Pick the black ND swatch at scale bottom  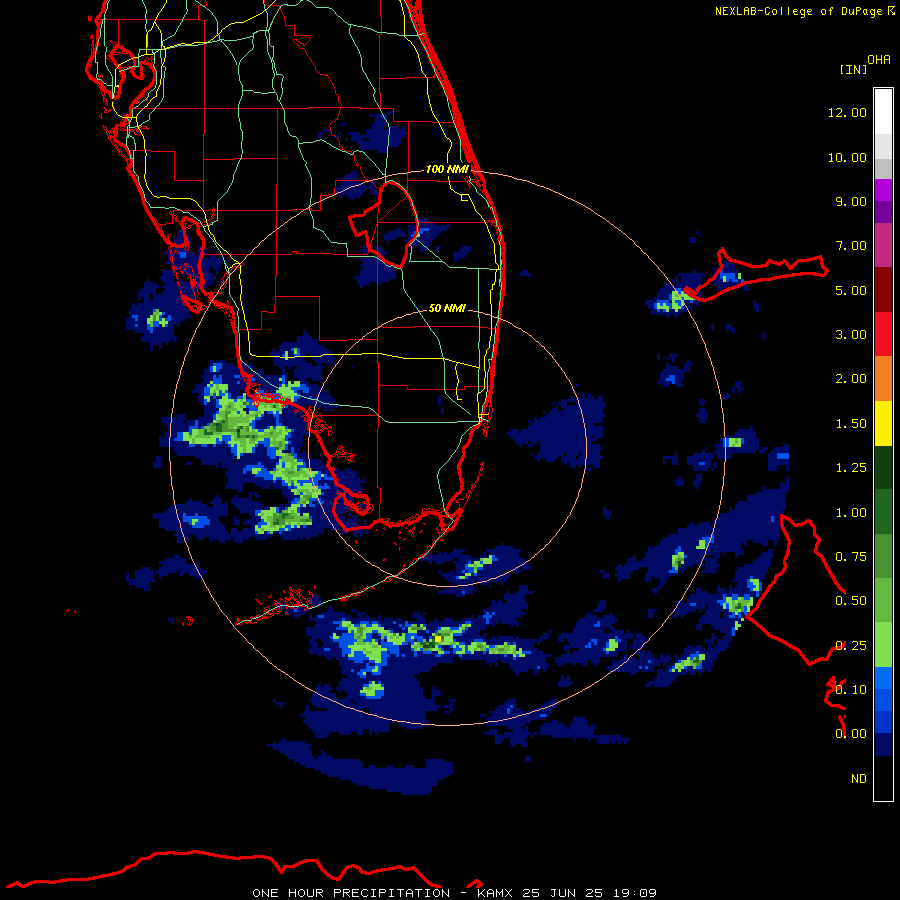coord(883,778)
